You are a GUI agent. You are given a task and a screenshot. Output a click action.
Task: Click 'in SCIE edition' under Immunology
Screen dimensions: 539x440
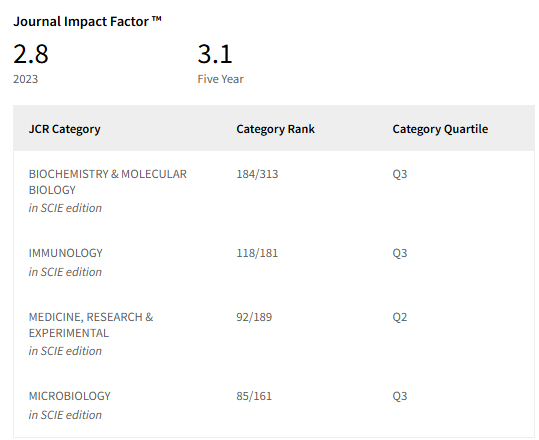65,272
